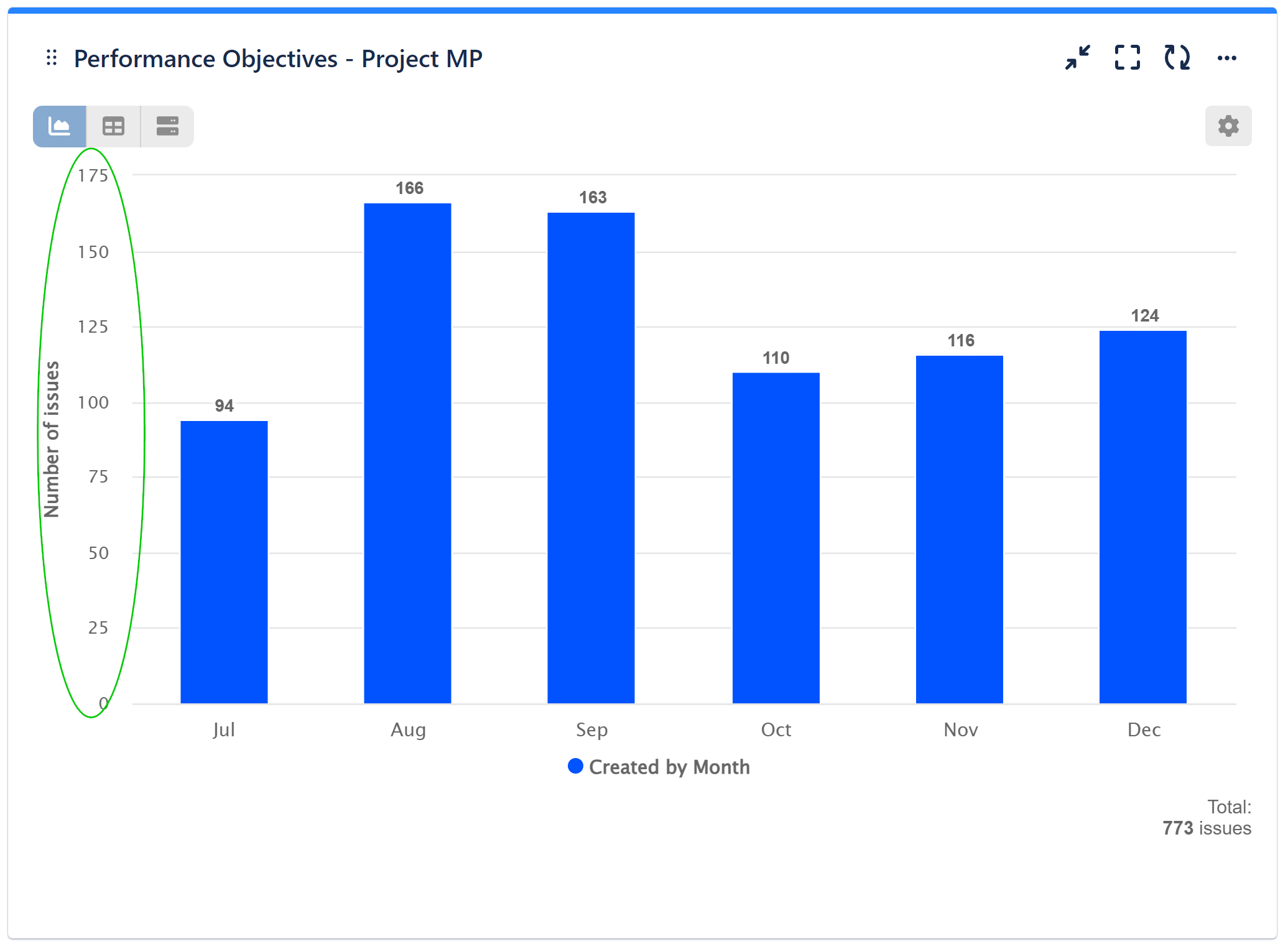Open the gadget settings gear
The image size is (1288, 944).
(x=1228, y=126)
